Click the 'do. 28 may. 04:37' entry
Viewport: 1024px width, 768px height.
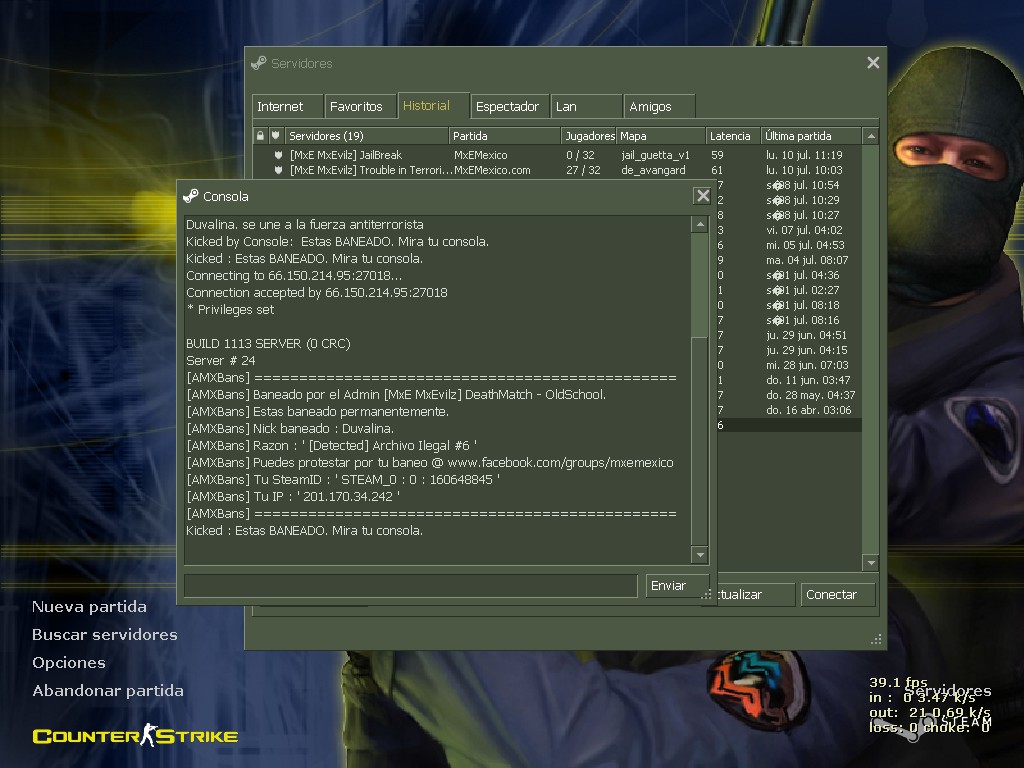click(810, 395)
